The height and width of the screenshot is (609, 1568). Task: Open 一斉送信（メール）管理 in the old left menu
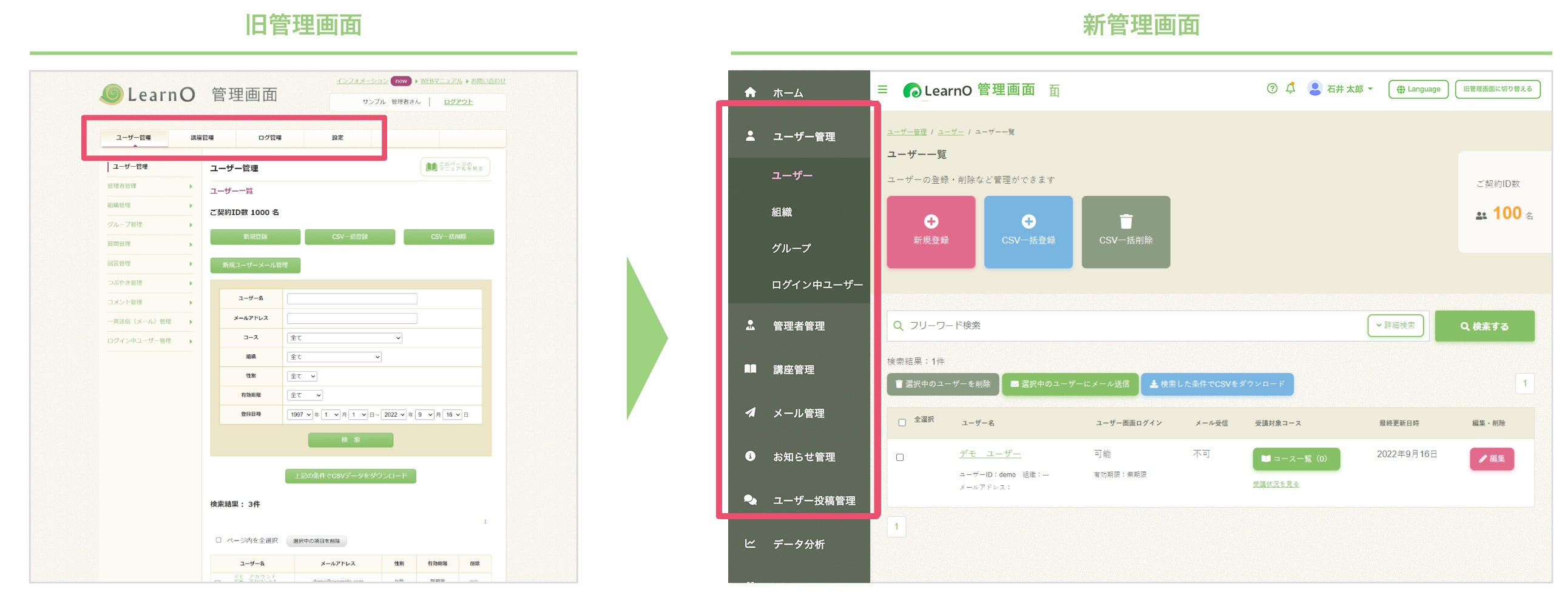150,321
